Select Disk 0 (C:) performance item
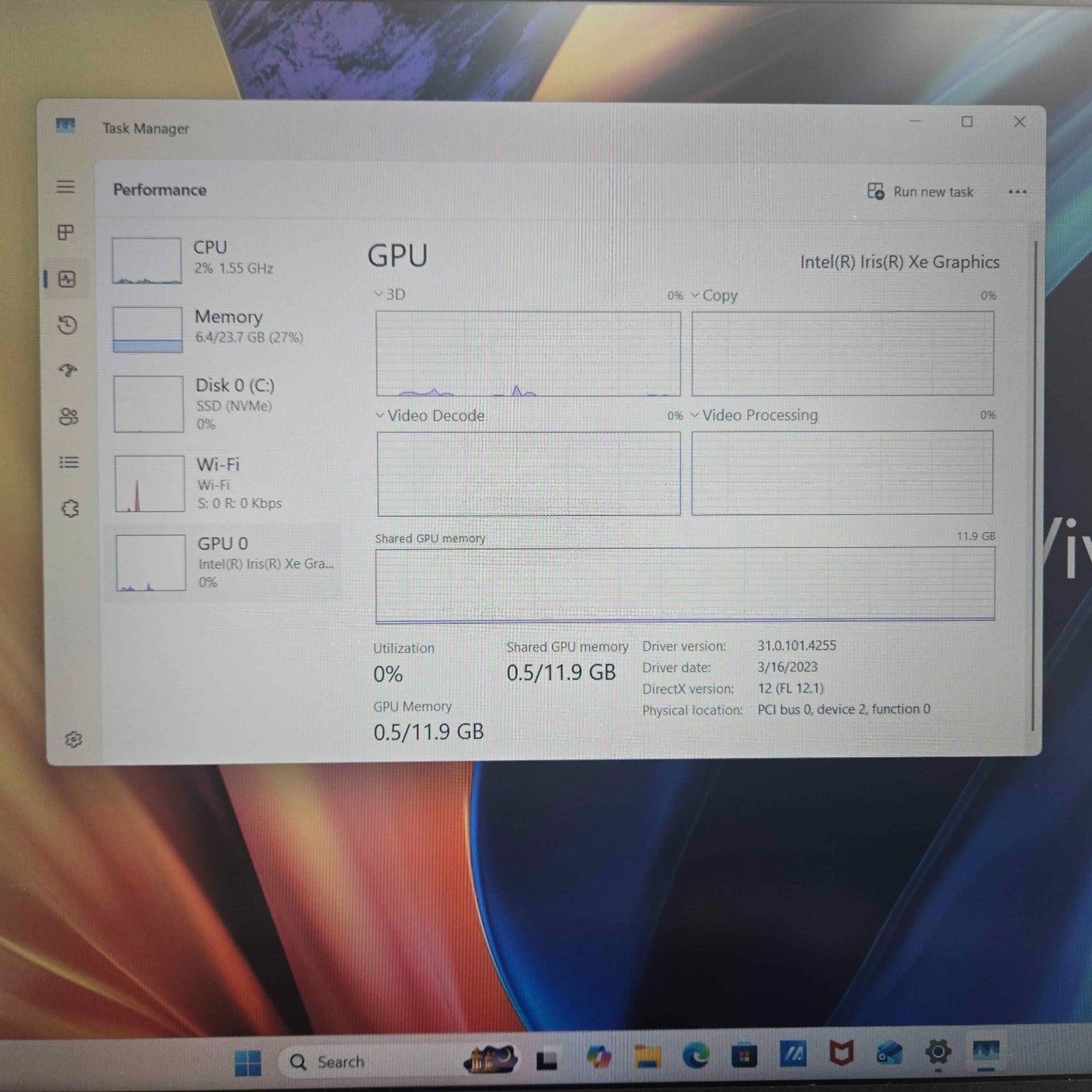1092x1092 pixels. pos(222,403)
